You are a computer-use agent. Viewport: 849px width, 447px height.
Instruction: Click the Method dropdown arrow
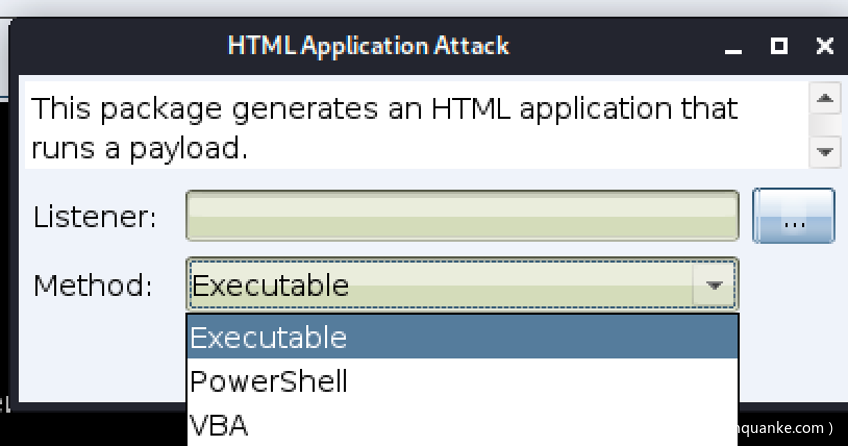click(714, 285)
